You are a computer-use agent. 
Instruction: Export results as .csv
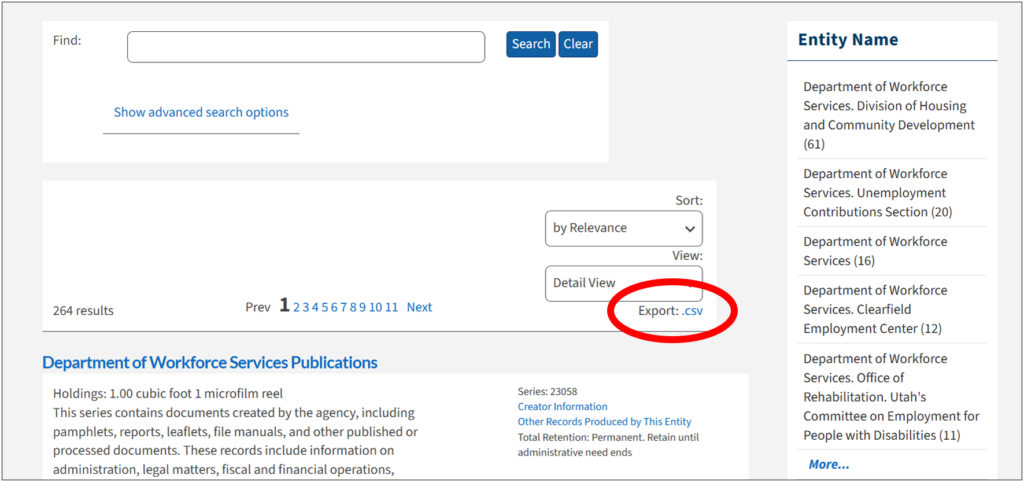pos(692,311)
